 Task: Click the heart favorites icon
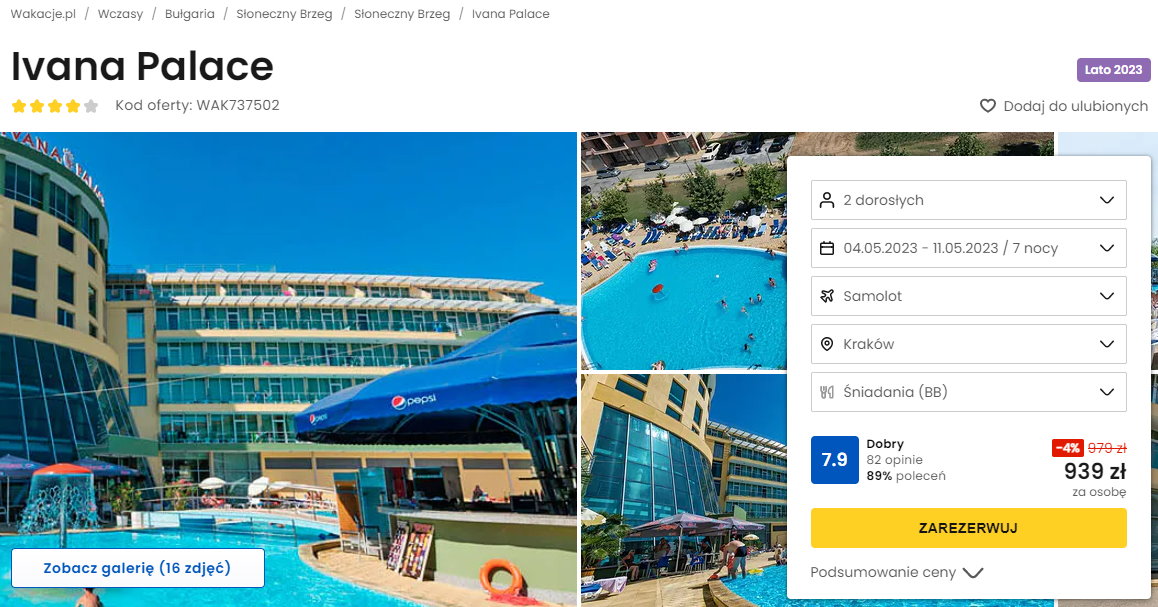987,106
